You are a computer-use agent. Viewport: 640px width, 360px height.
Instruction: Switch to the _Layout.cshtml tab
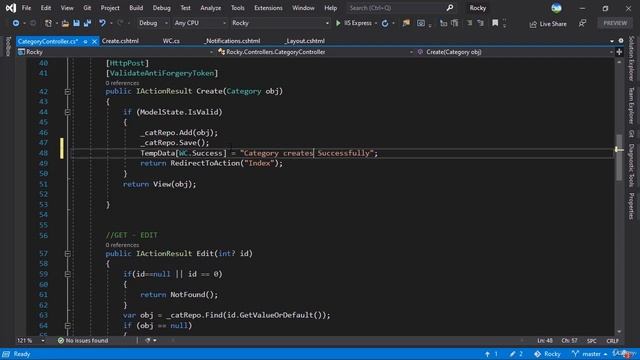pyautogui.click(x=304, y=41)
